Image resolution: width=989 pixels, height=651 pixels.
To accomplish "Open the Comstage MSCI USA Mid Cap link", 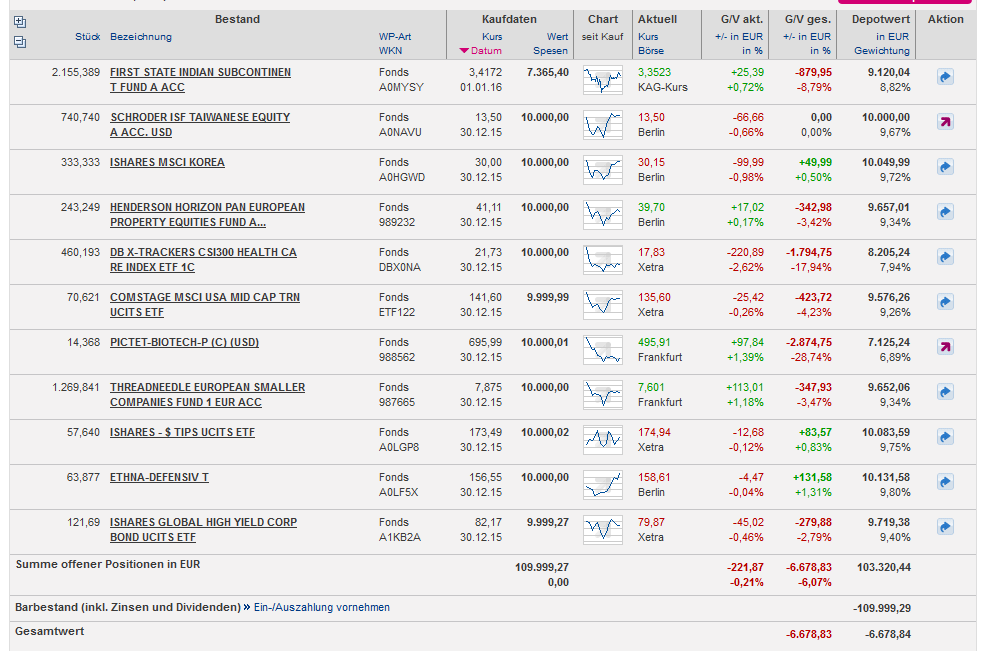I will pyautogui.click(x=204, y=298).
